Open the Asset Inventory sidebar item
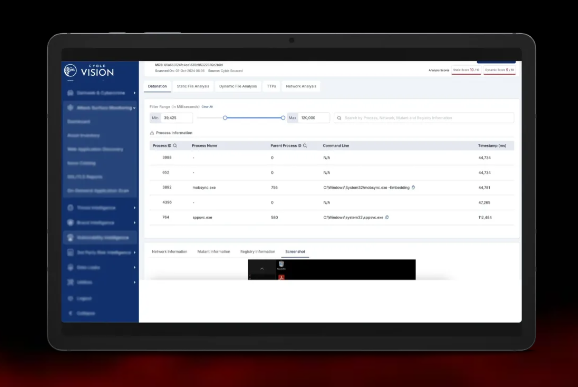578x387 pixels. (83, 135)
